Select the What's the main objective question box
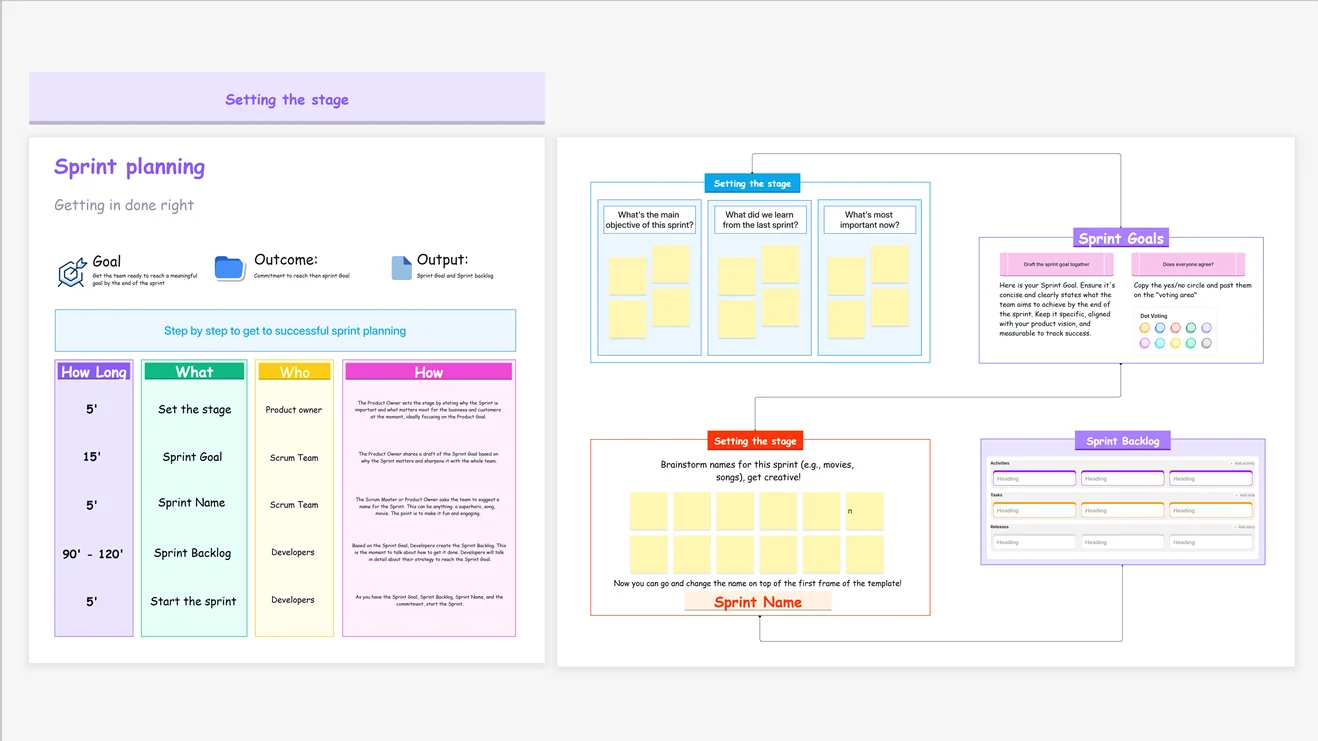The image size is (1318, 741). point(649,220)
